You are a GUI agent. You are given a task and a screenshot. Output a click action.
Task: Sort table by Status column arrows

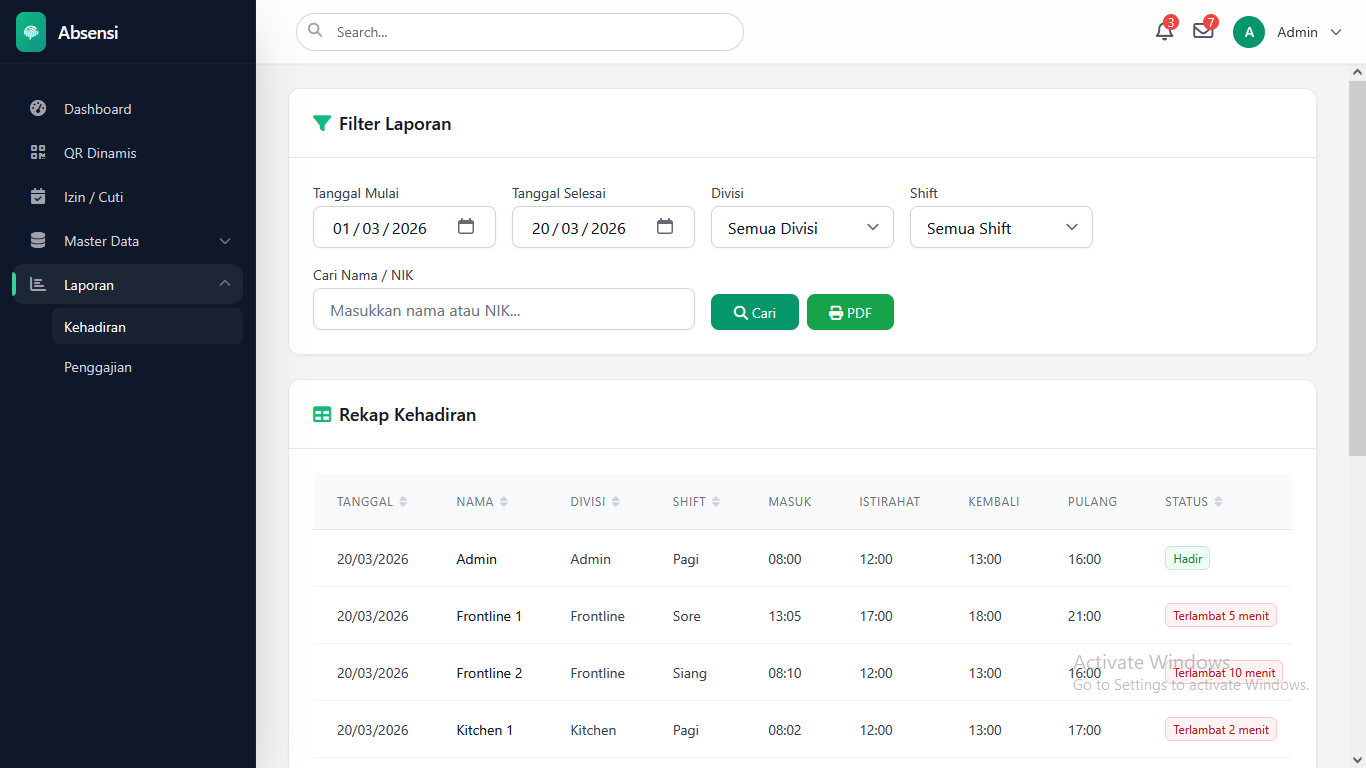click(x=1218, y=502)
